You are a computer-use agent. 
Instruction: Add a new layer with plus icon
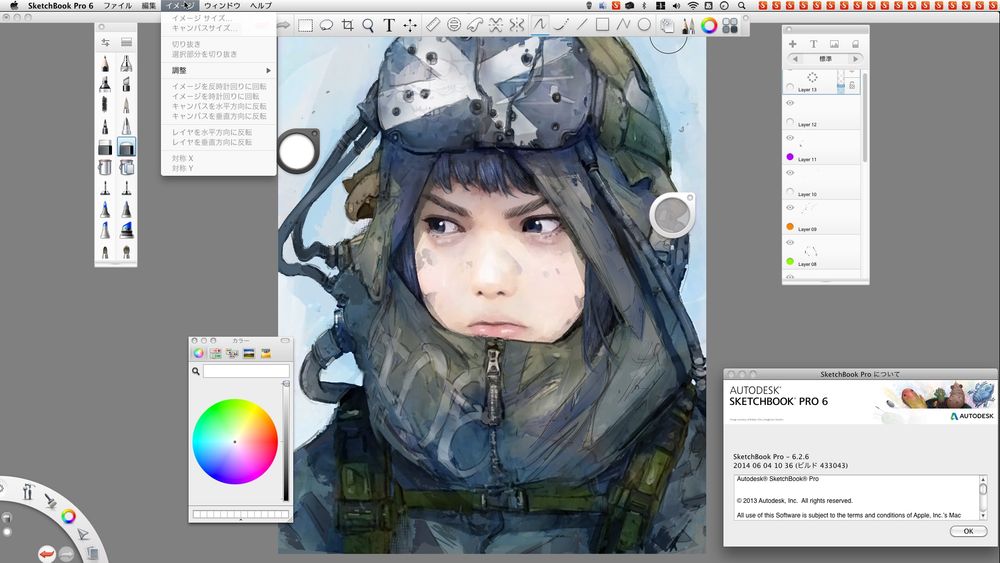pyautogui.click(x=793, y=44)
